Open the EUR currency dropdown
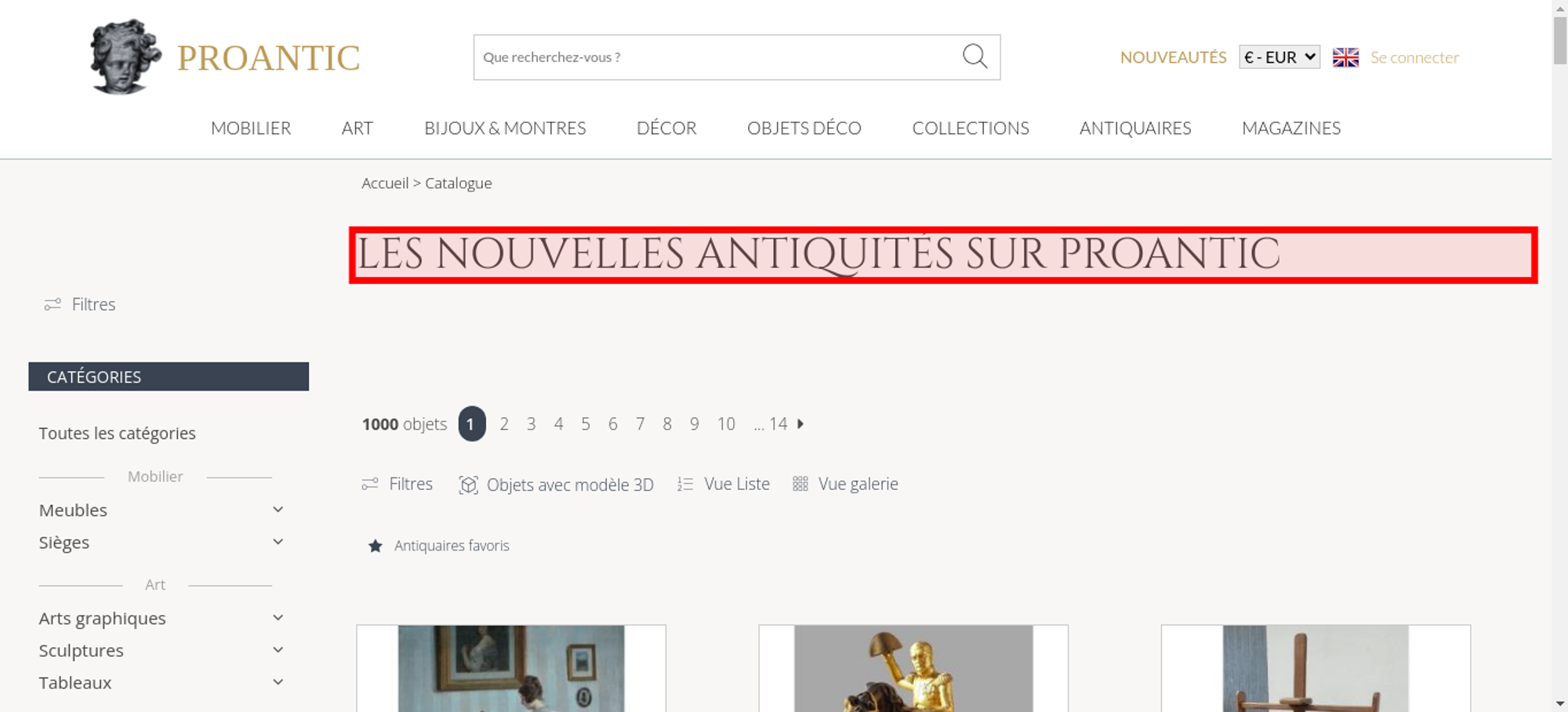The image size is (1568, 712). 1279,57
